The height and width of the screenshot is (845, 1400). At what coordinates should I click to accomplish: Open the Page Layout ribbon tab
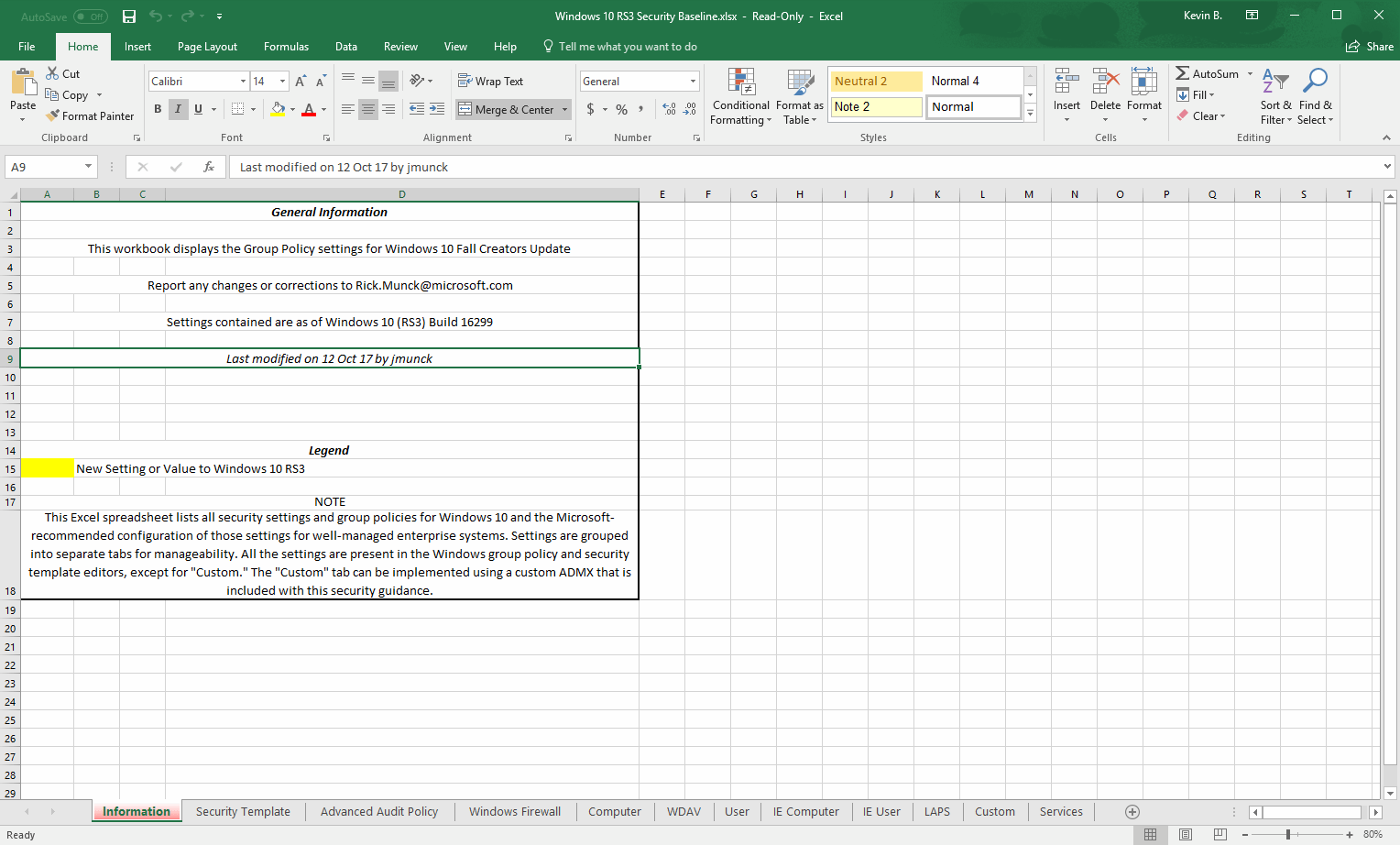(x=207, y=47)
